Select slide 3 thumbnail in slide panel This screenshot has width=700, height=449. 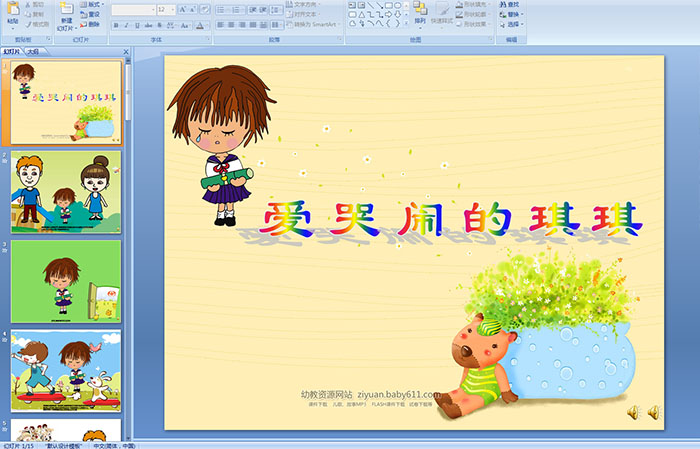(x=66, y=280)
